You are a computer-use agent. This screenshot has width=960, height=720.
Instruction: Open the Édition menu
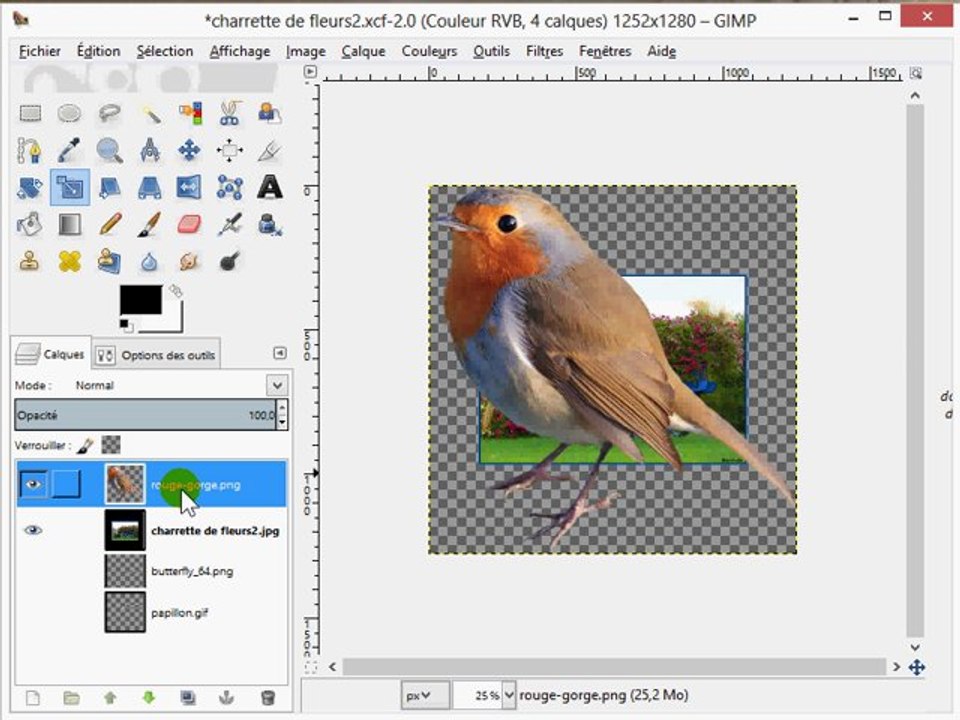pyautogui.click(x=99, y=51)
